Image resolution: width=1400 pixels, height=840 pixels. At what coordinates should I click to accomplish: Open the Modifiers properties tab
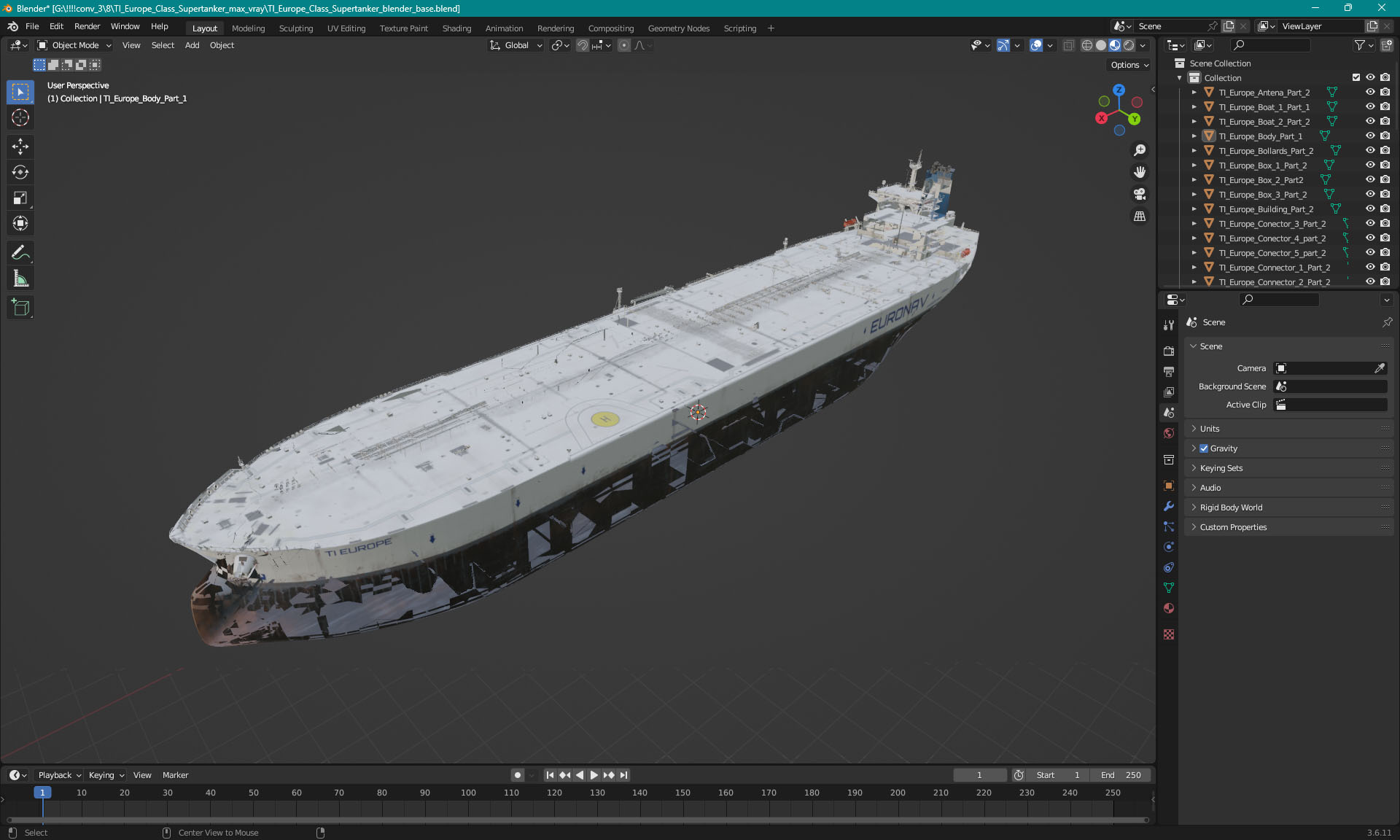click(1169, 506)
